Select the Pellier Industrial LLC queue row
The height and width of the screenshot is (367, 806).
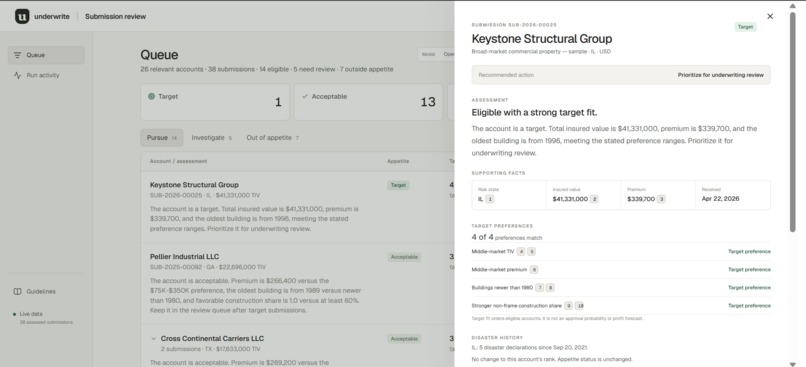click(297, 283)
